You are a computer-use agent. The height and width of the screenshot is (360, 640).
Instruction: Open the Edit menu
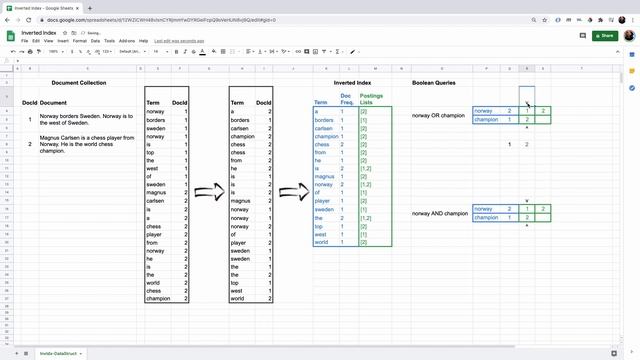coord(36,41)
